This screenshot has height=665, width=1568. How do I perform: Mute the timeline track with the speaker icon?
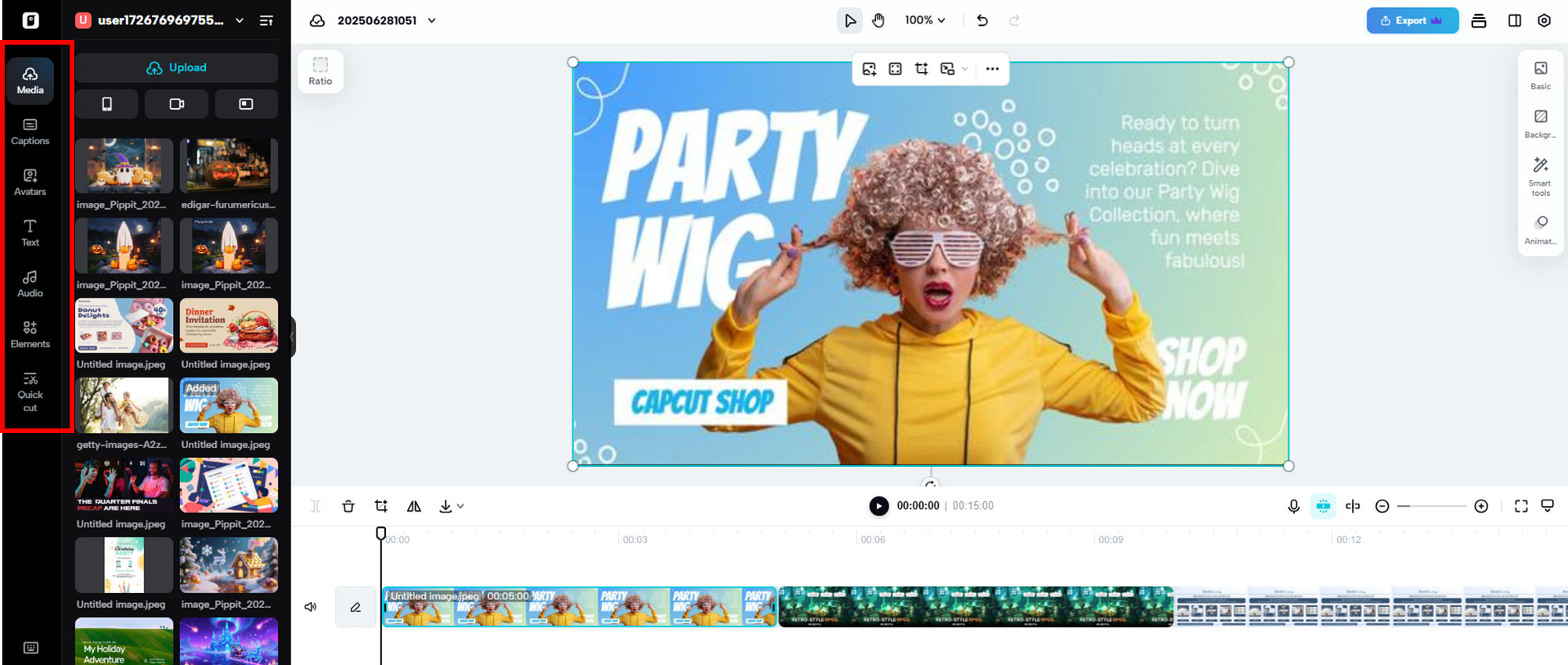click(311, 607)
